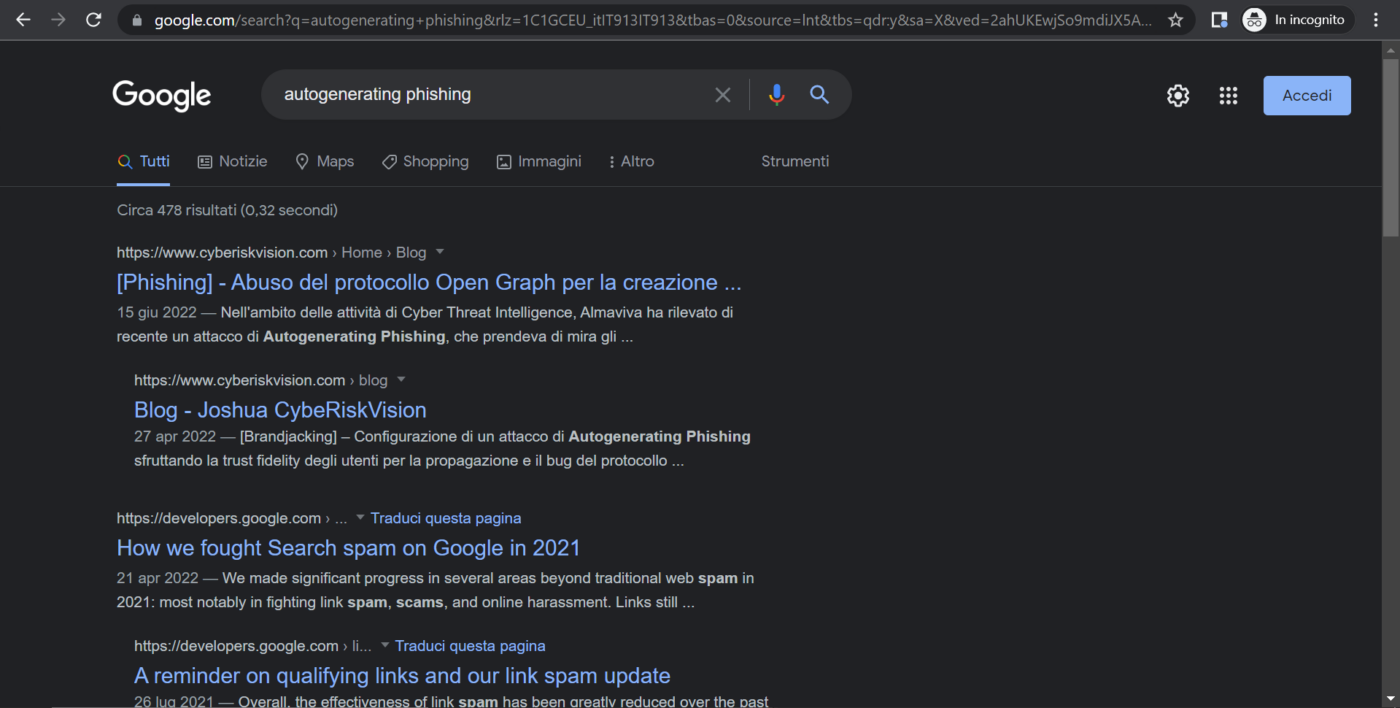Image resolution: width=1400 pixels, height=708 pixels.
Task: Start voice search with the microphone
Action: (x=776, y=95)
